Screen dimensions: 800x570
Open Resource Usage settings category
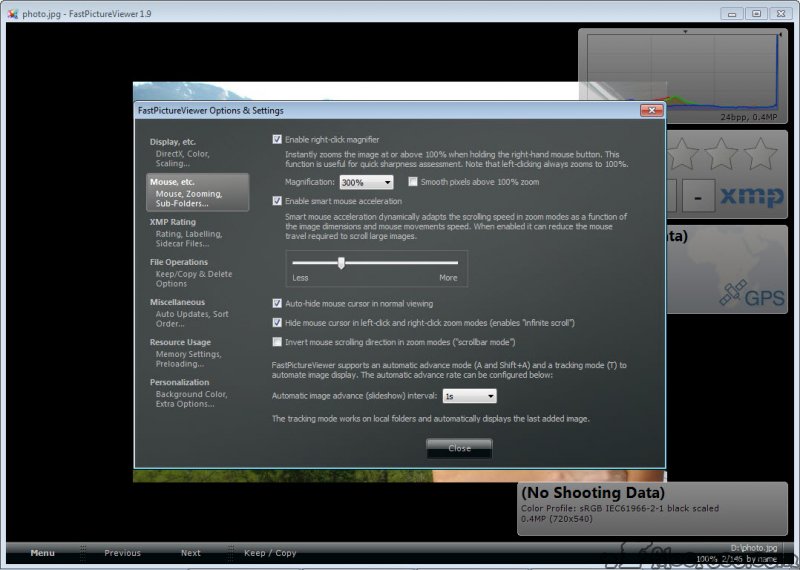[197, 353]
